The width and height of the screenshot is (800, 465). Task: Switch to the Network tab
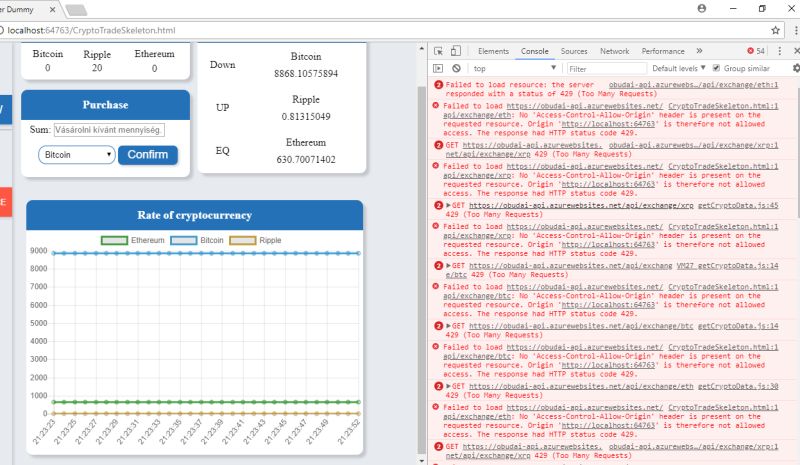point(614,51)
